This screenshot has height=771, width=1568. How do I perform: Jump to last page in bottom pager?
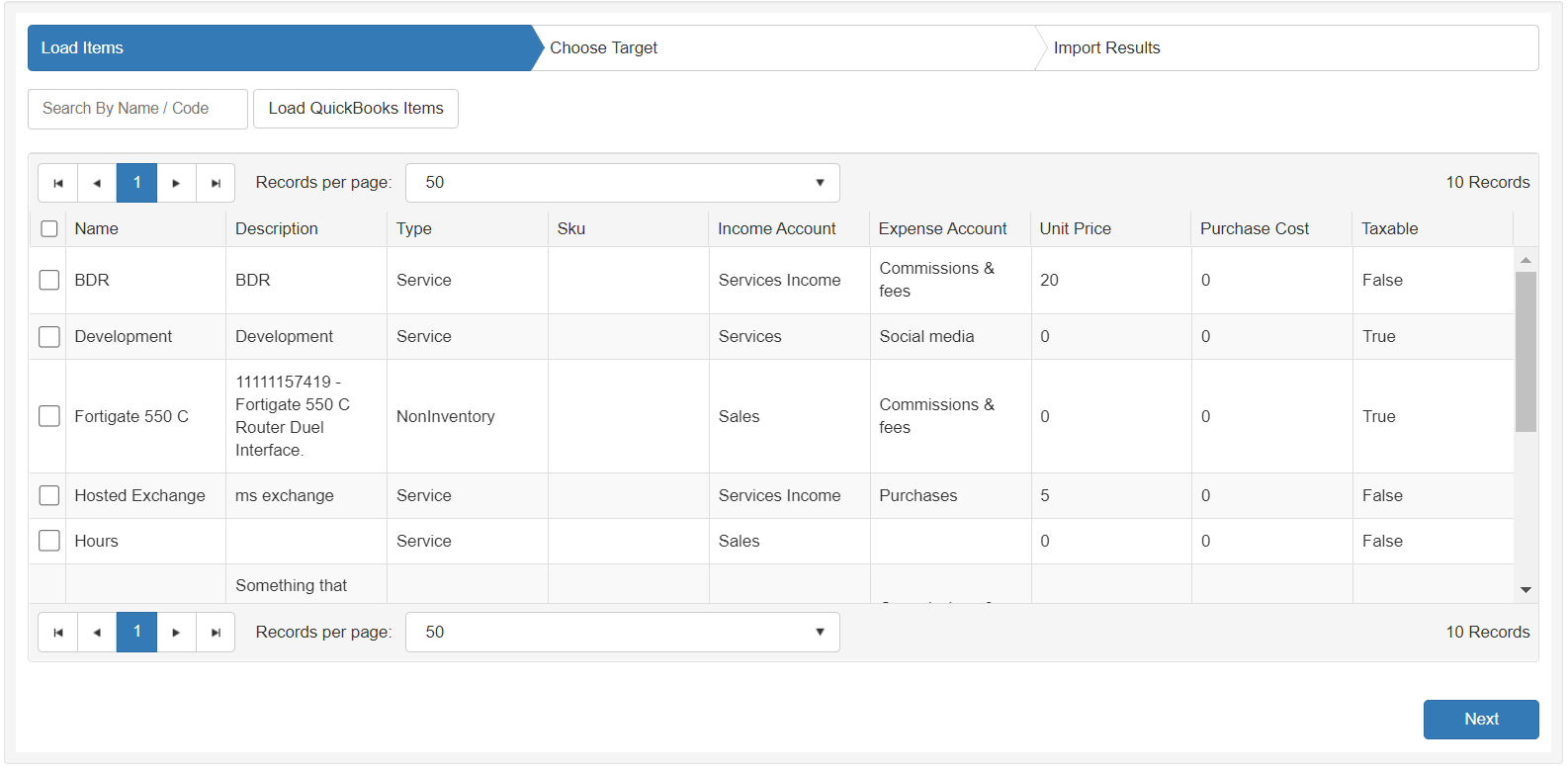coord(216,633)
